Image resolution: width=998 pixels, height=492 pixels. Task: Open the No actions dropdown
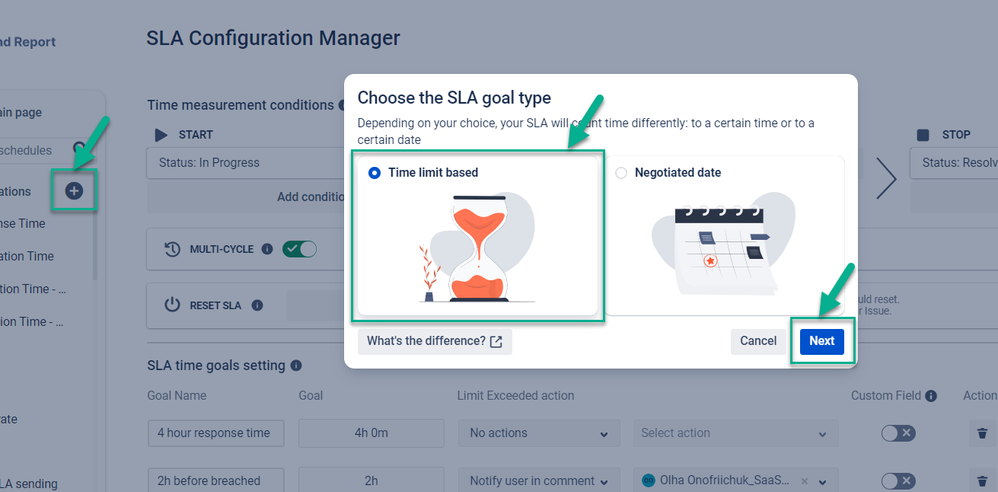(536, 433)
